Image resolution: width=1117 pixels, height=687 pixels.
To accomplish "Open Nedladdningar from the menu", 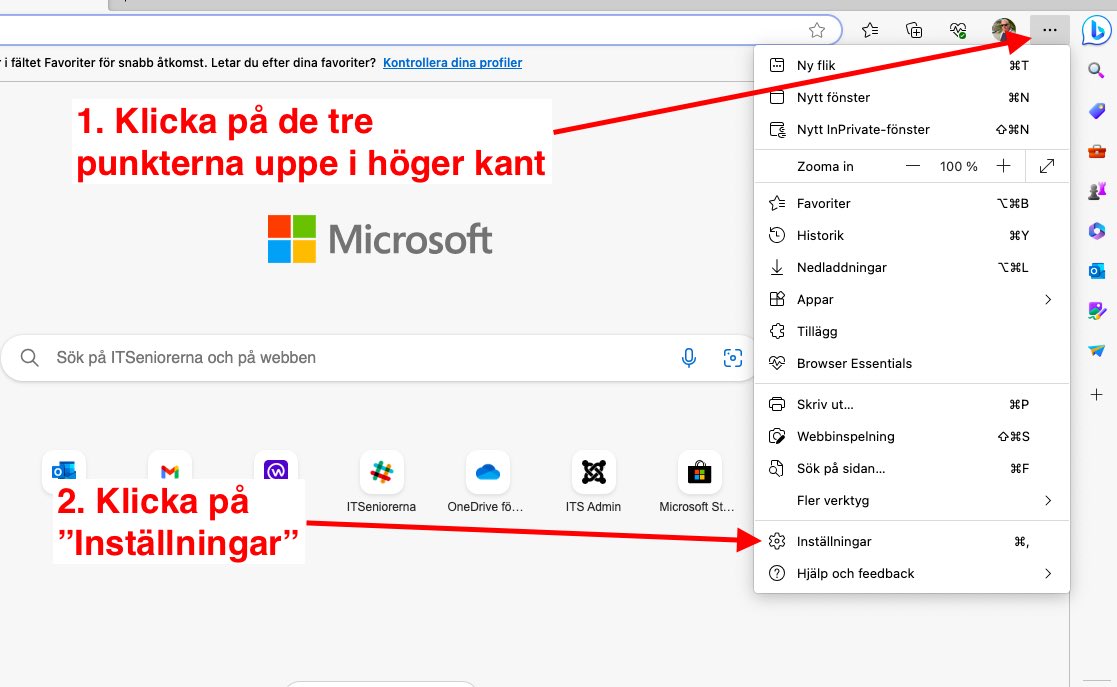I will pos(912,267).
